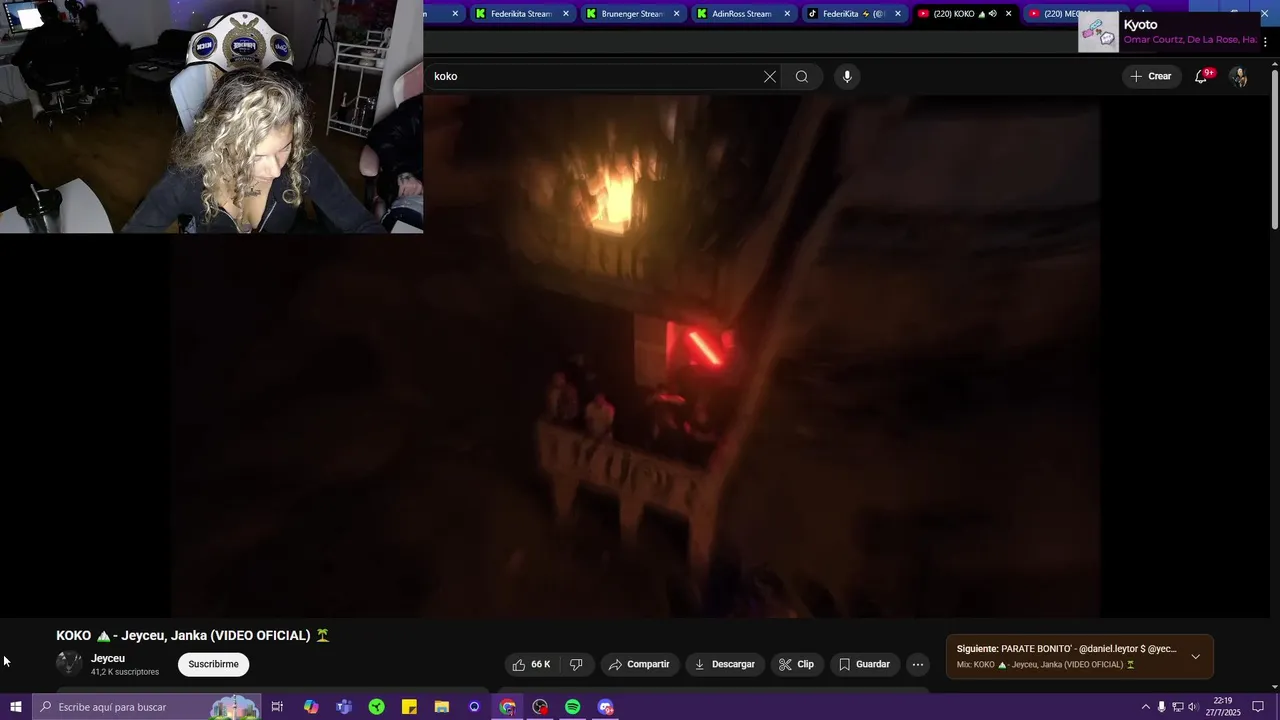
Task: Click the magnifier search button
Action: click(x=802, y=77)
